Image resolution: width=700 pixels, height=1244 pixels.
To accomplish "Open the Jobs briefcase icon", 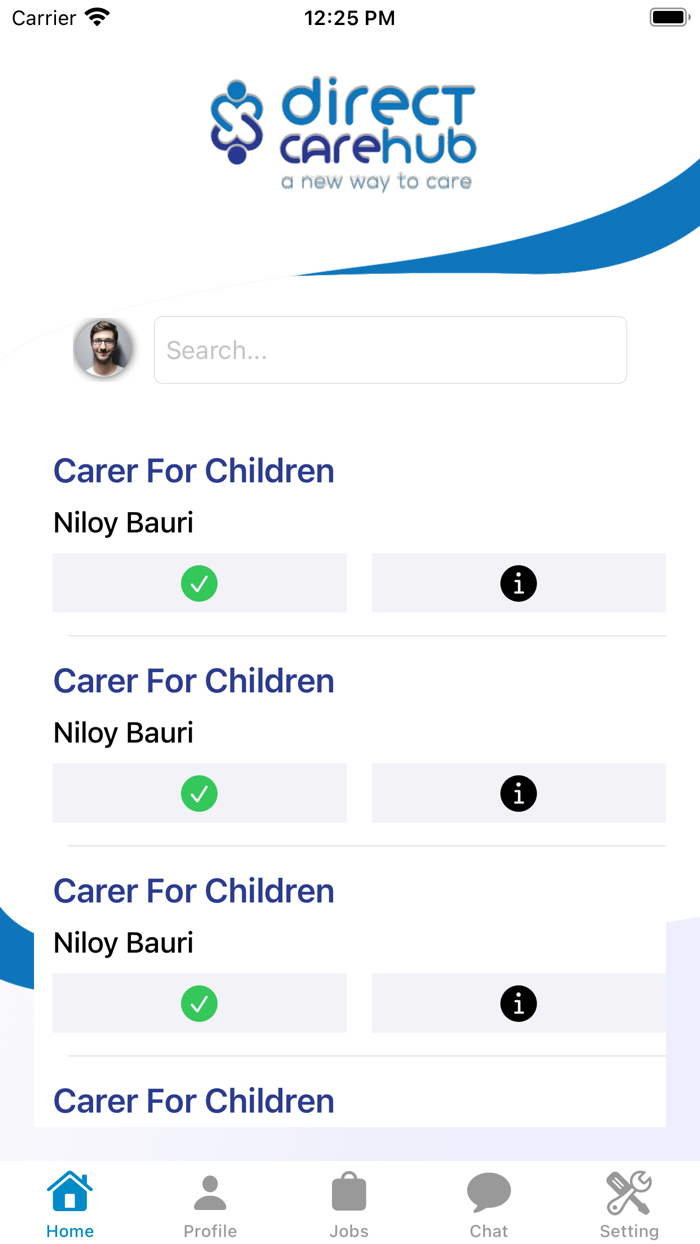I will coord(349,1190).
